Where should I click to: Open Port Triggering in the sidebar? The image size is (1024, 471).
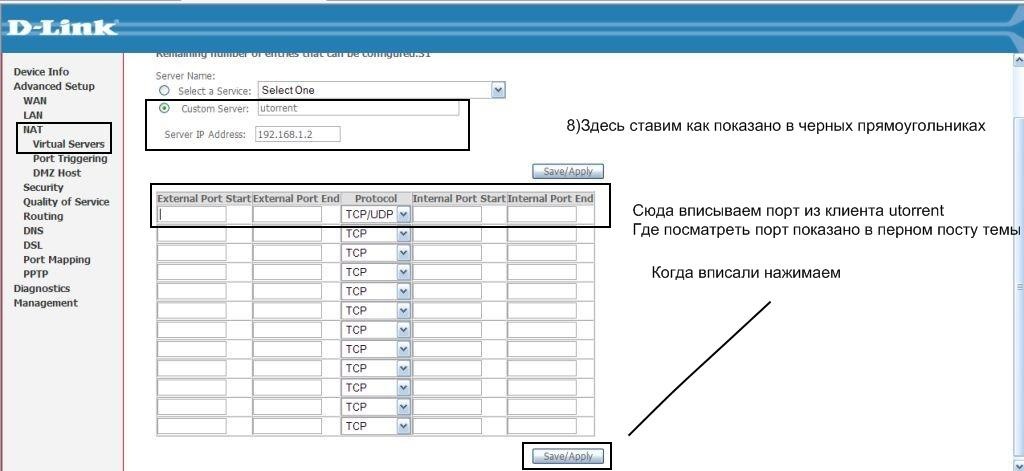point(70,158)
